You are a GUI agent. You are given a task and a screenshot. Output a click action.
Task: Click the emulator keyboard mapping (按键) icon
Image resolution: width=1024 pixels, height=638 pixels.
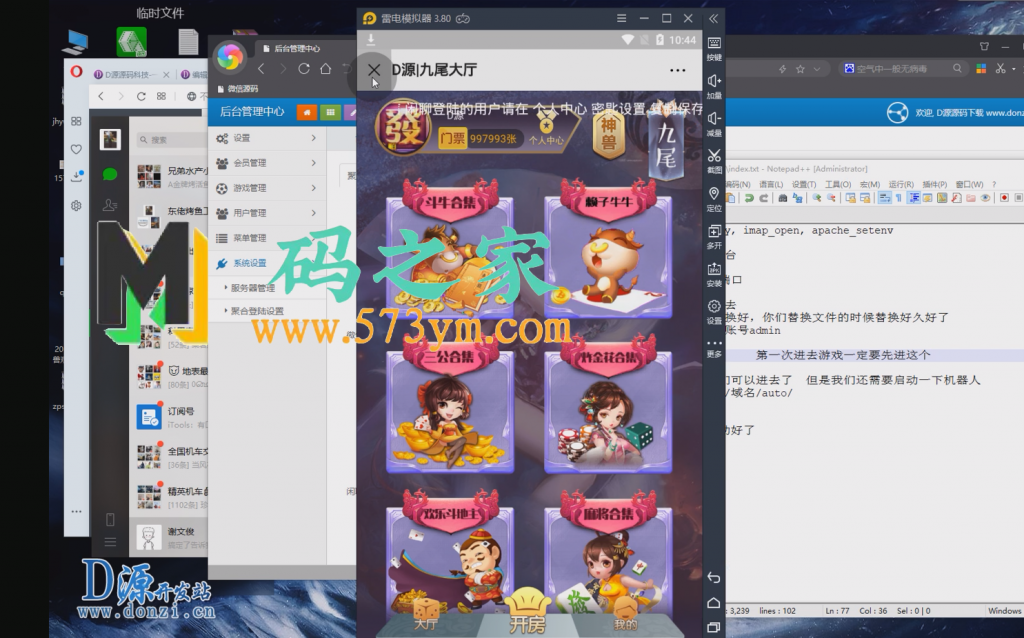point(714,44)
